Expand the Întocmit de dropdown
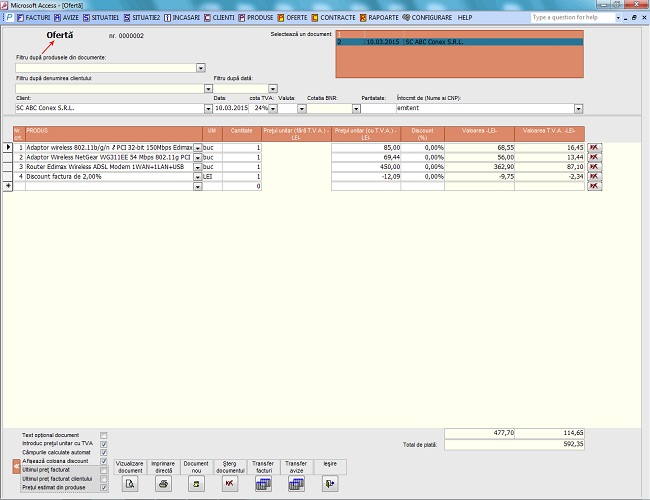The height and width of the screenshot is (500, 650). 578,108
